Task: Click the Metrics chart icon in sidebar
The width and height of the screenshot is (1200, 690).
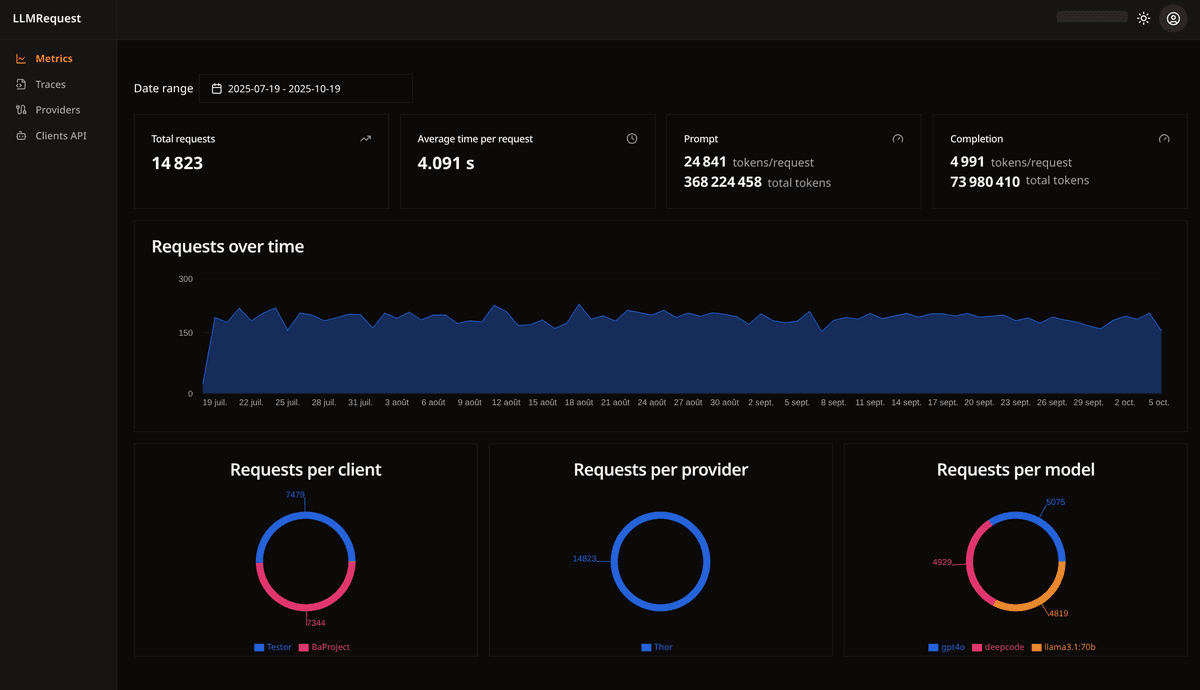Action: pos(21,59)
